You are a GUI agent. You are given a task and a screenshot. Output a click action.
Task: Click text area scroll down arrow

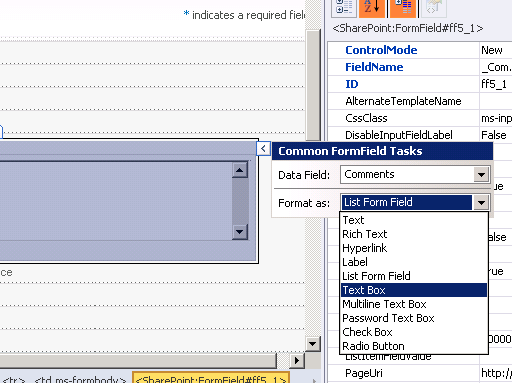[240, 231]
